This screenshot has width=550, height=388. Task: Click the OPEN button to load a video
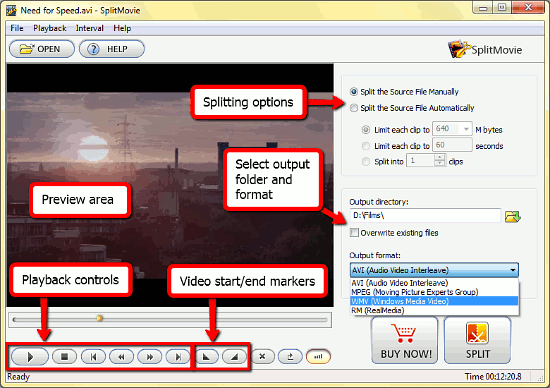click(x=41, y=49)
